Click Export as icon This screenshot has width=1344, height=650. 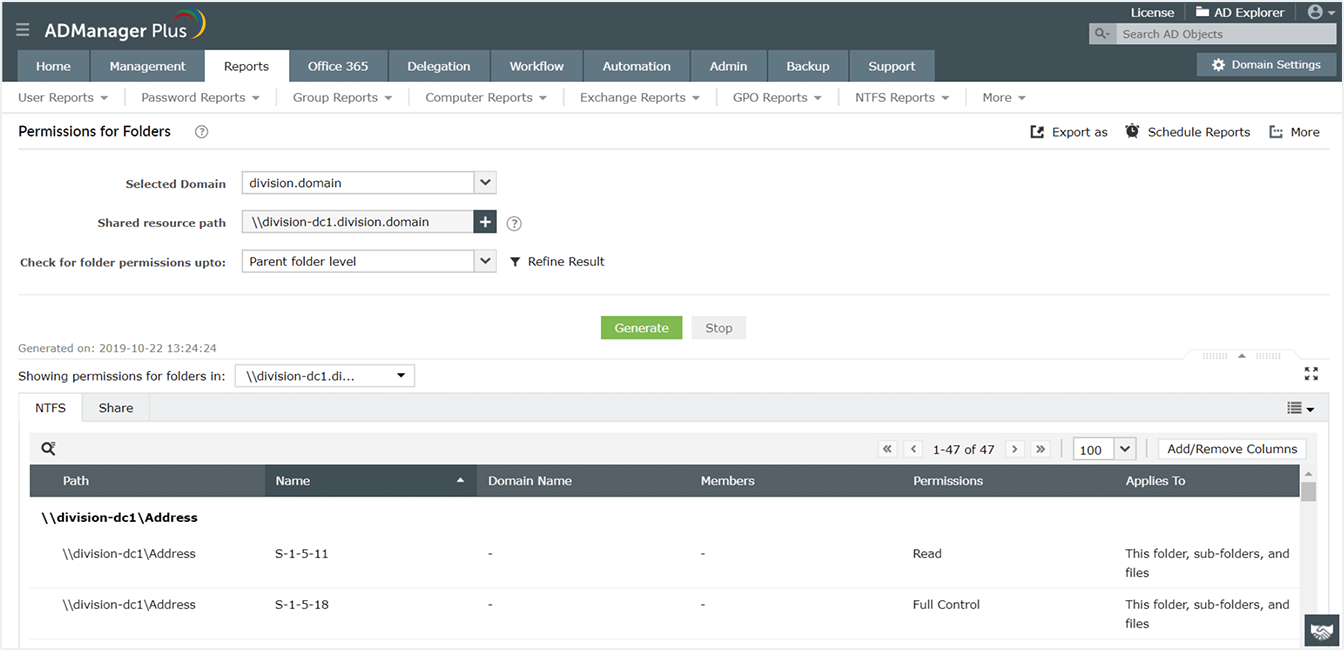[x=1037, y=132]
